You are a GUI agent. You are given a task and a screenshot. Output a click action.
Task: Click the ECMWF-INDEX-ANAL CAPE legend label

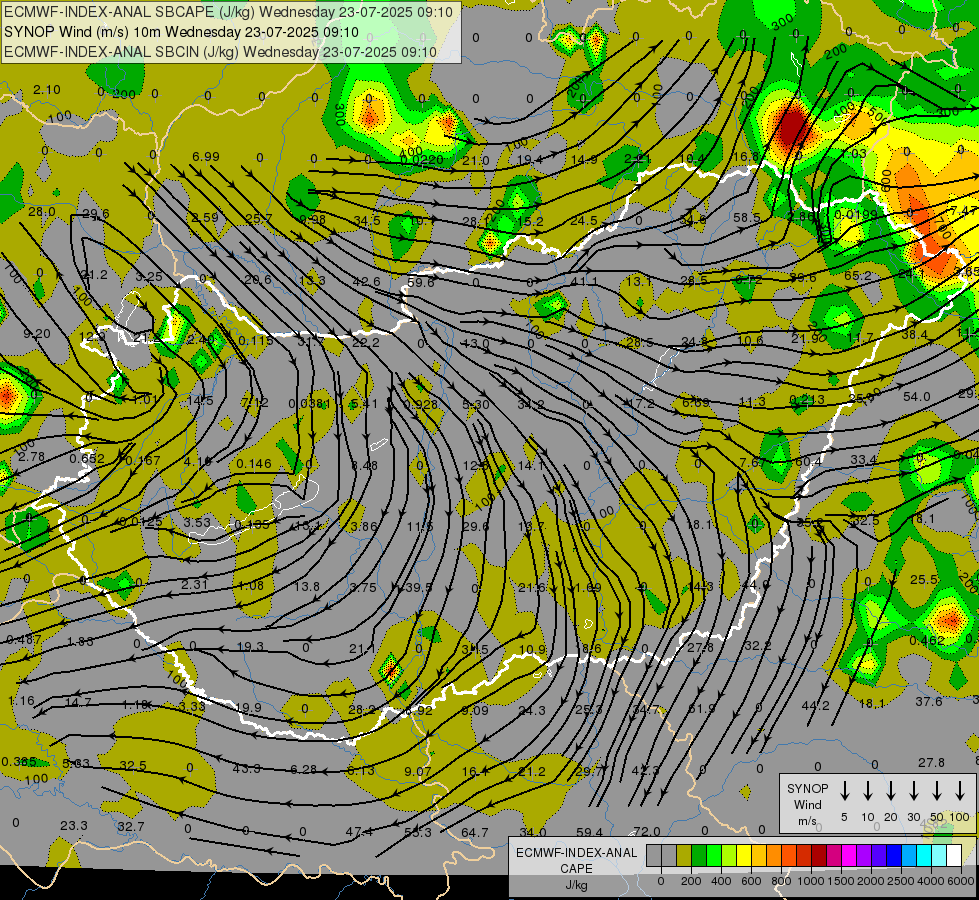(x=576, y=860)
